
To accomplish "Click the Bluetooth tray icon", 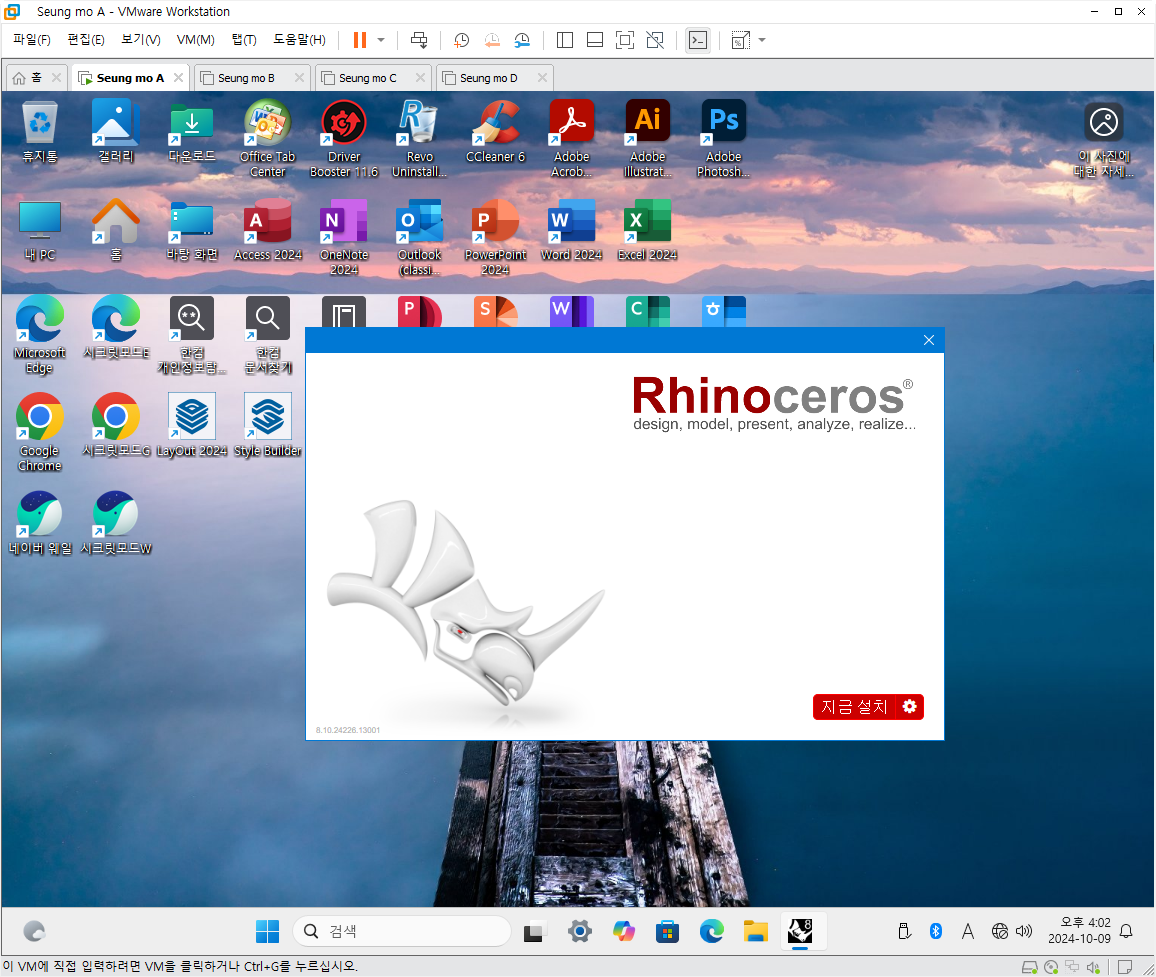I will (936, 931).
